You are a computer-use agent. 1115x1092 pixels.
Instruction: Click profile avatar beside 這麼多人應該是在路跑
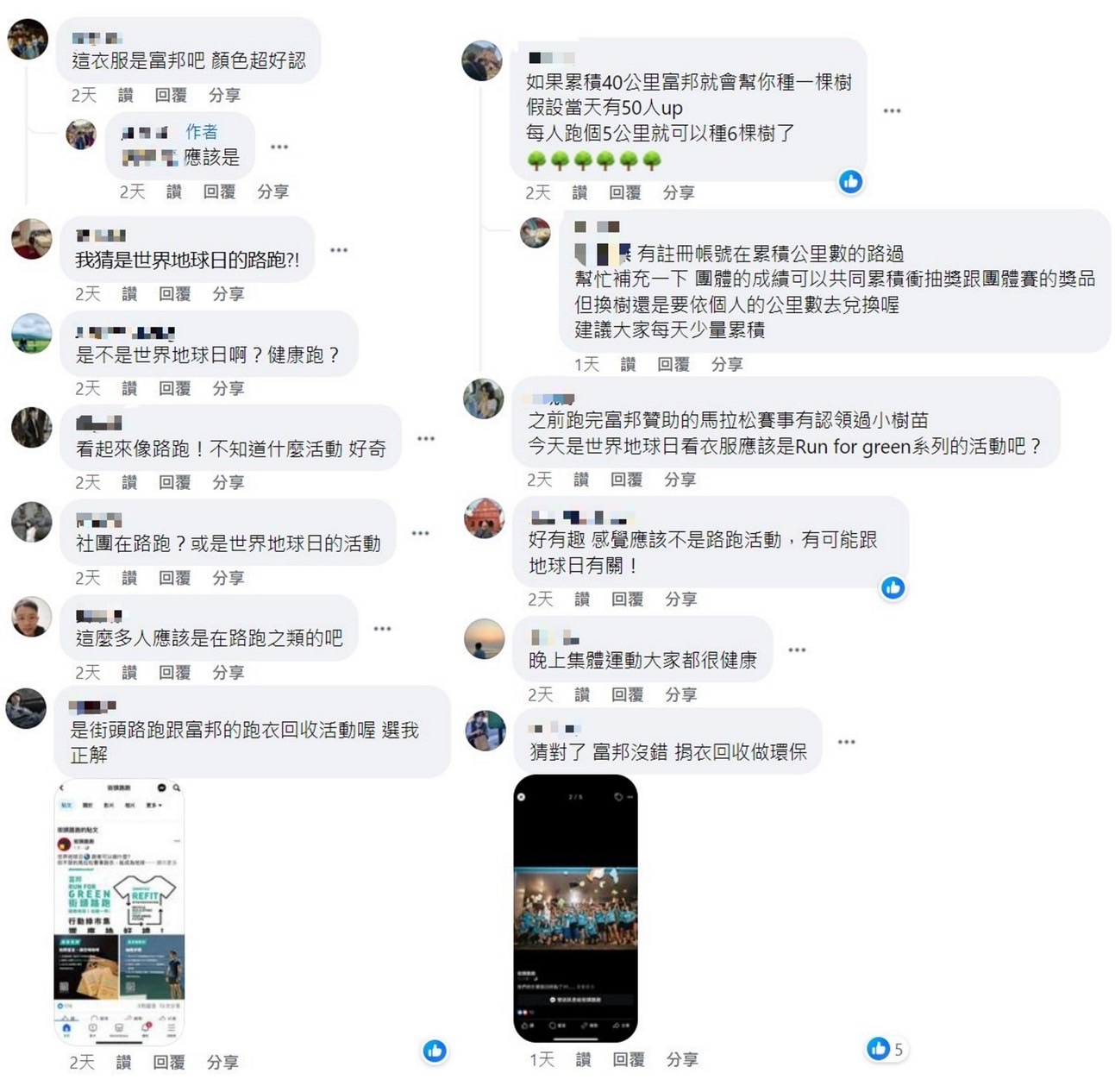tap(32, 616)
